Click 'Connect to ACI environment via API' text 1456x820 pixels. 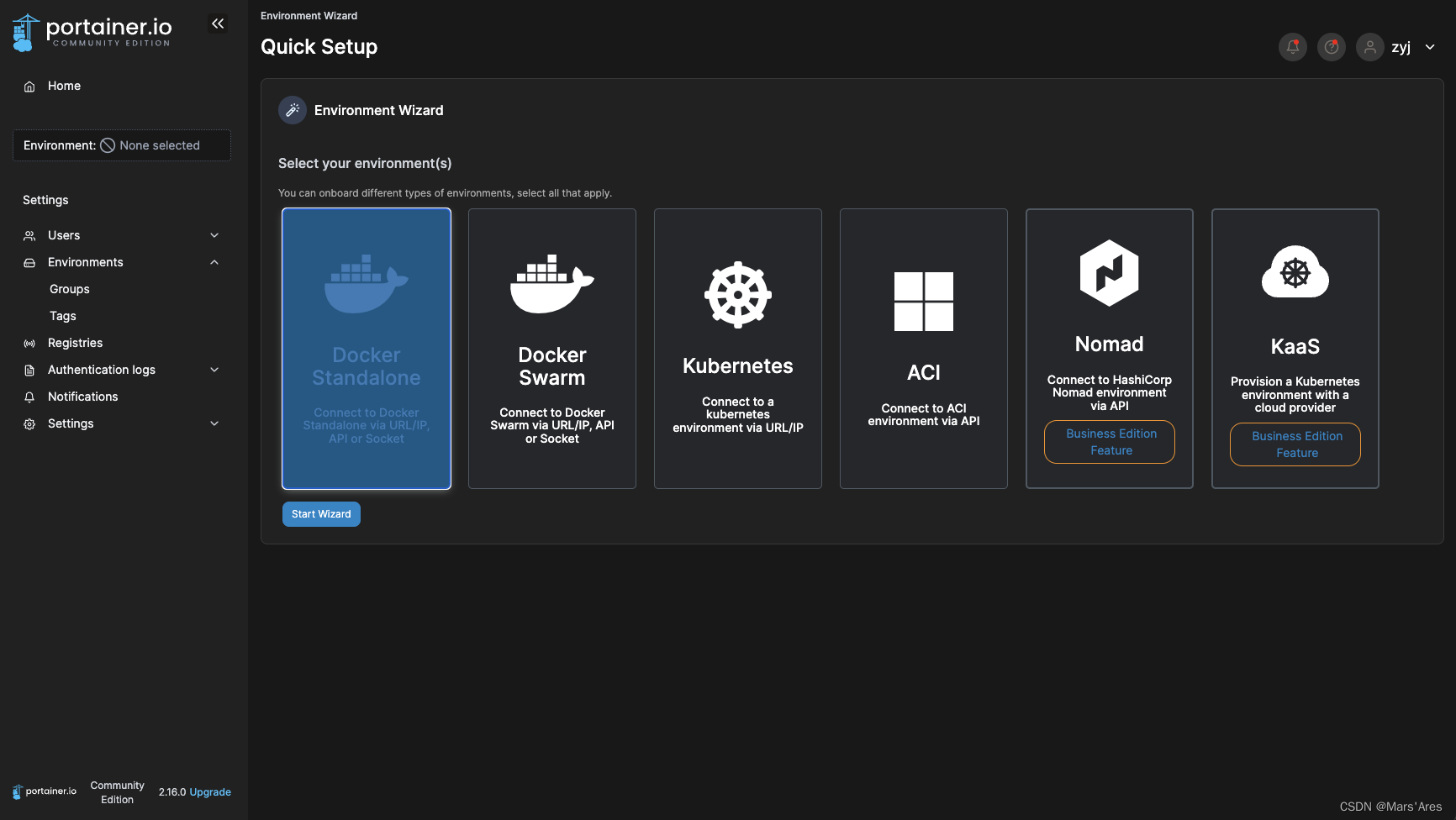(x=924, y=415)
